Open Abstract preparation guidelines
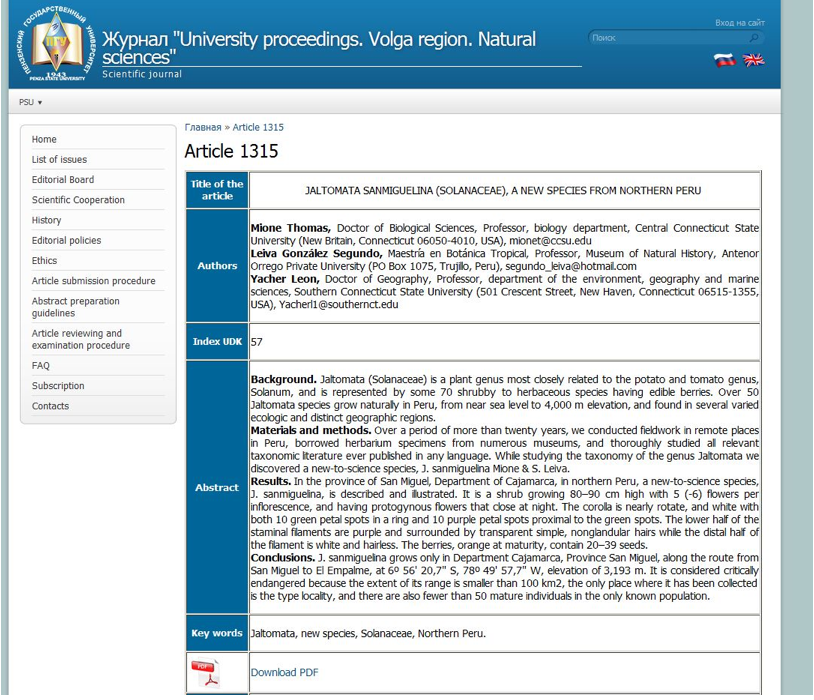 click(75, 307)
